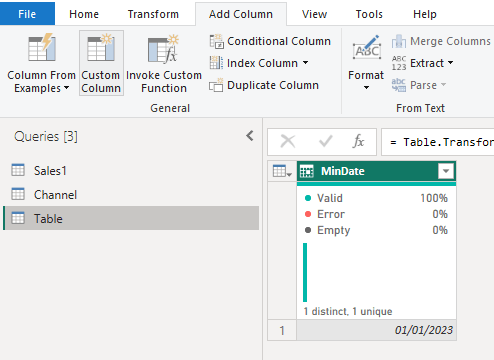Click the Queries [3] heading
This screenshot has width=494, height=360.
click(46, 136)
